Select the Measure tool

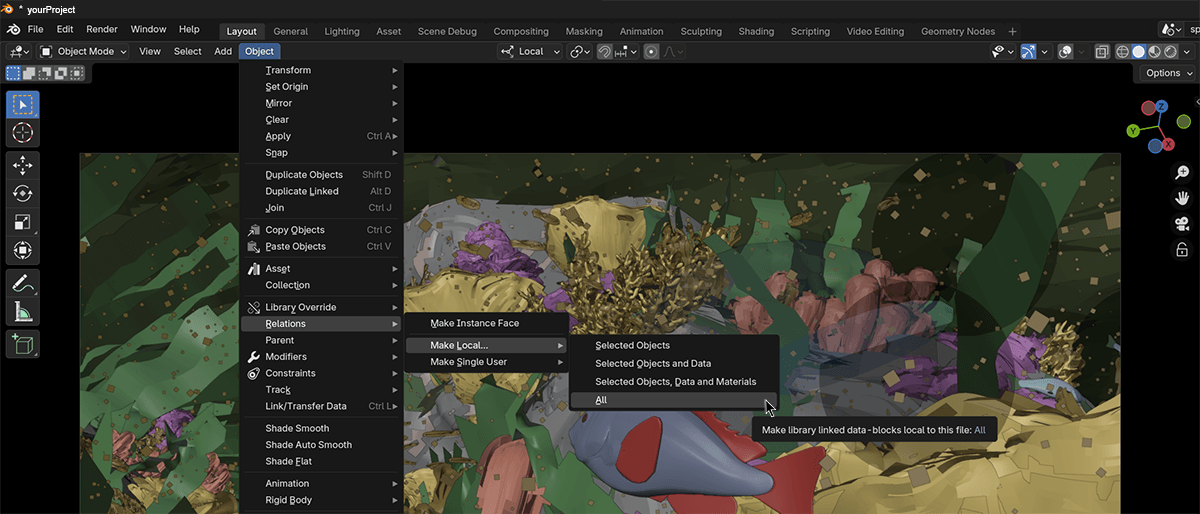click(x=23, y=312)
